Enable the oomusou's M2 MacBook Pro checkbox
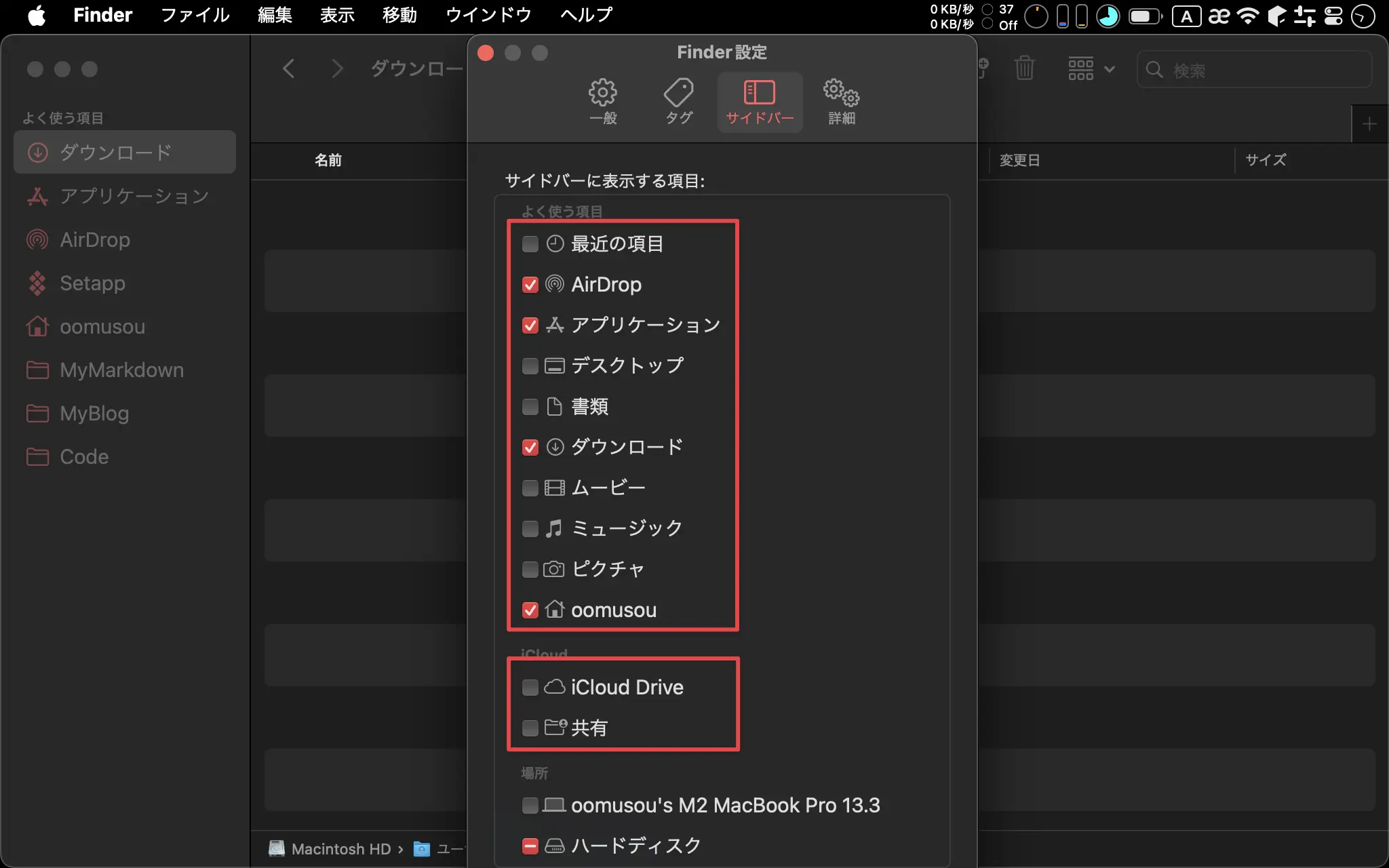Viewport: 1389px width, 868px height. (530, 806)
